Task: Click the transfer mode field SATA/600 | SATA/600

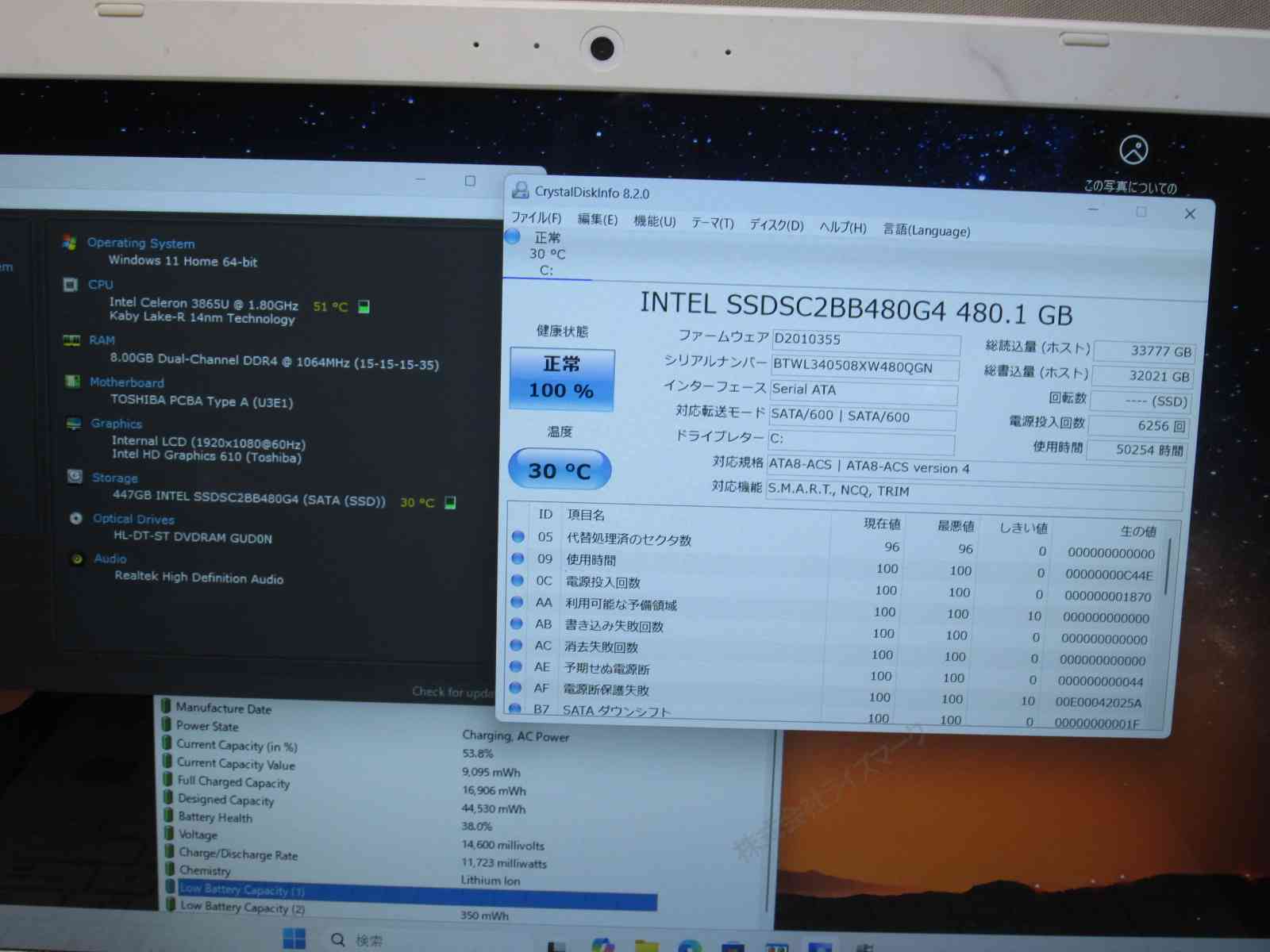Action: pyautogui.click(x=863, y=417)
